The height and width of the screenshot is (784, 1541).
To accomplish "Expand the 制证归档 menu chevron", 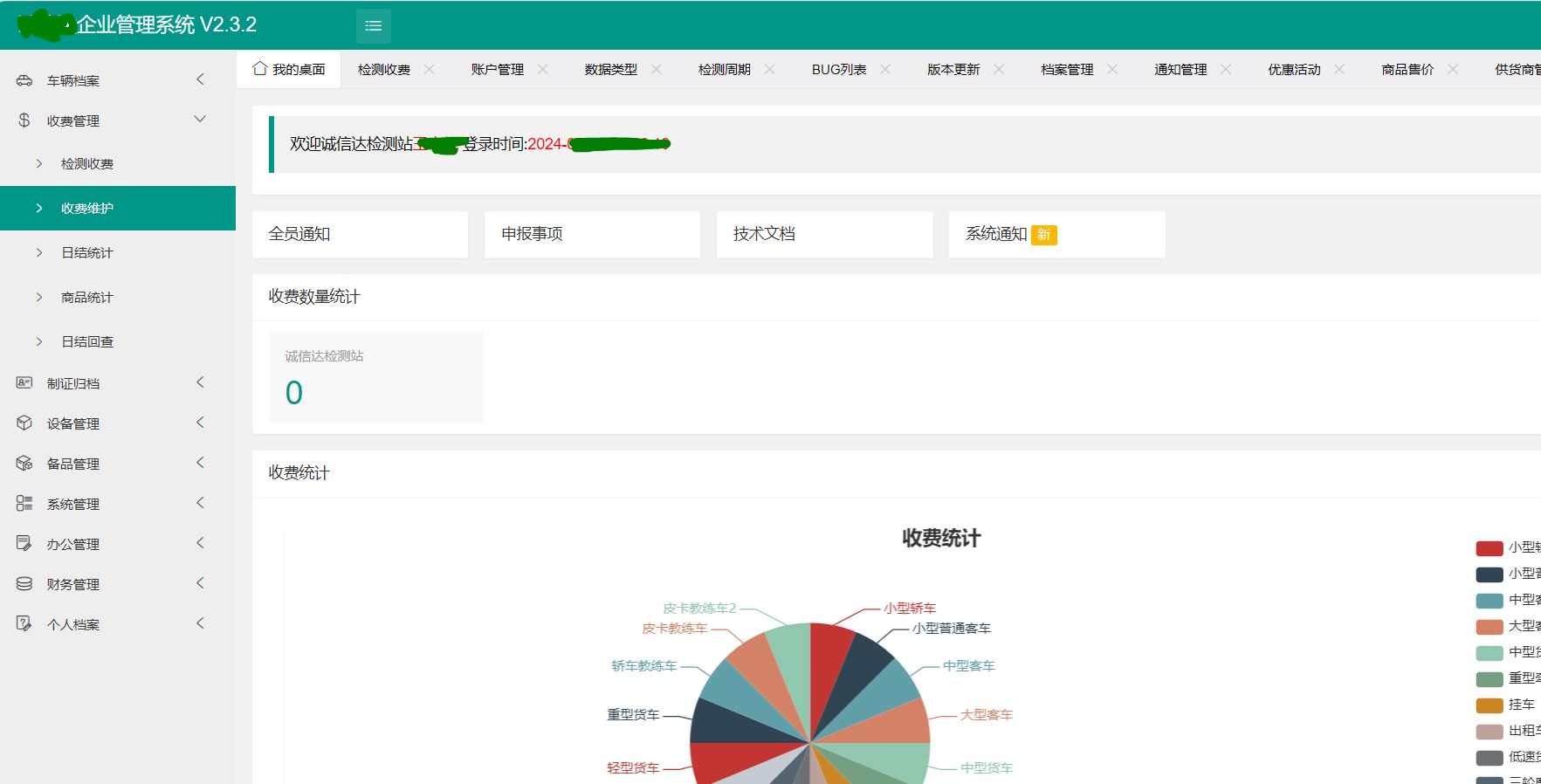I will [200, 382].
